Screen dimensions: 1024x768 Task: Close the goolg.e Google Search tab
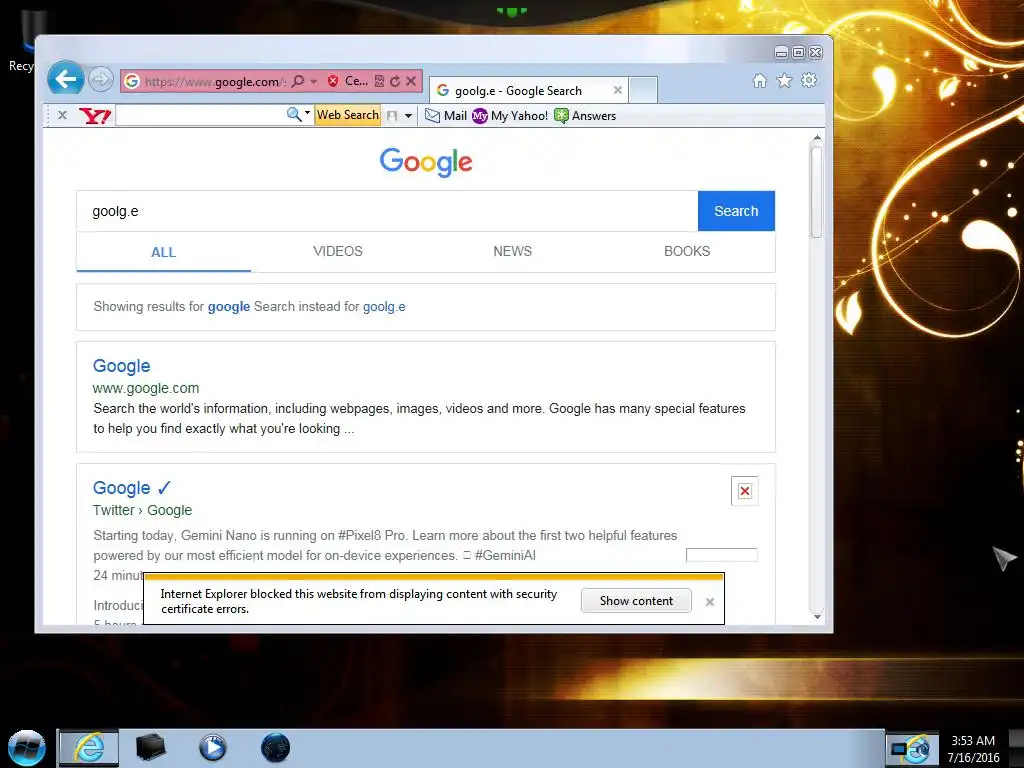[617, 90]
